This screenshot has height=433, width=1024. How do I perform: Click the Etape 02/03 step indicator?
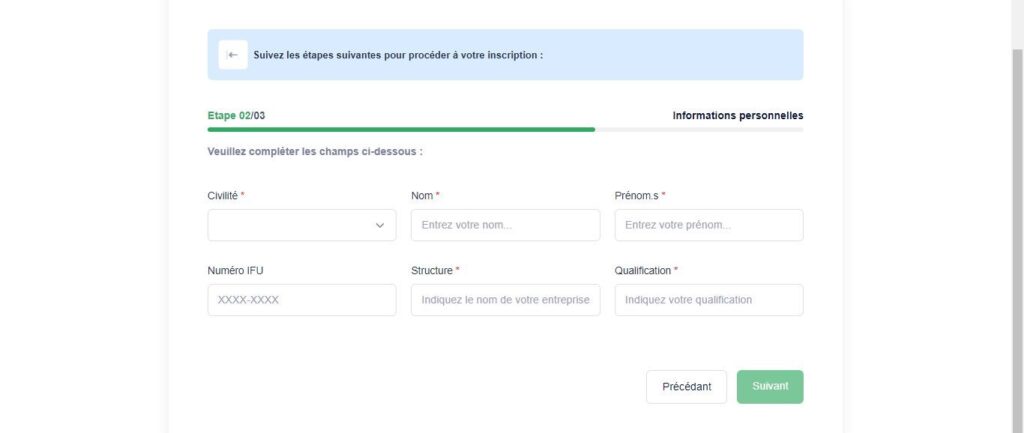click(x=236, y=116)
